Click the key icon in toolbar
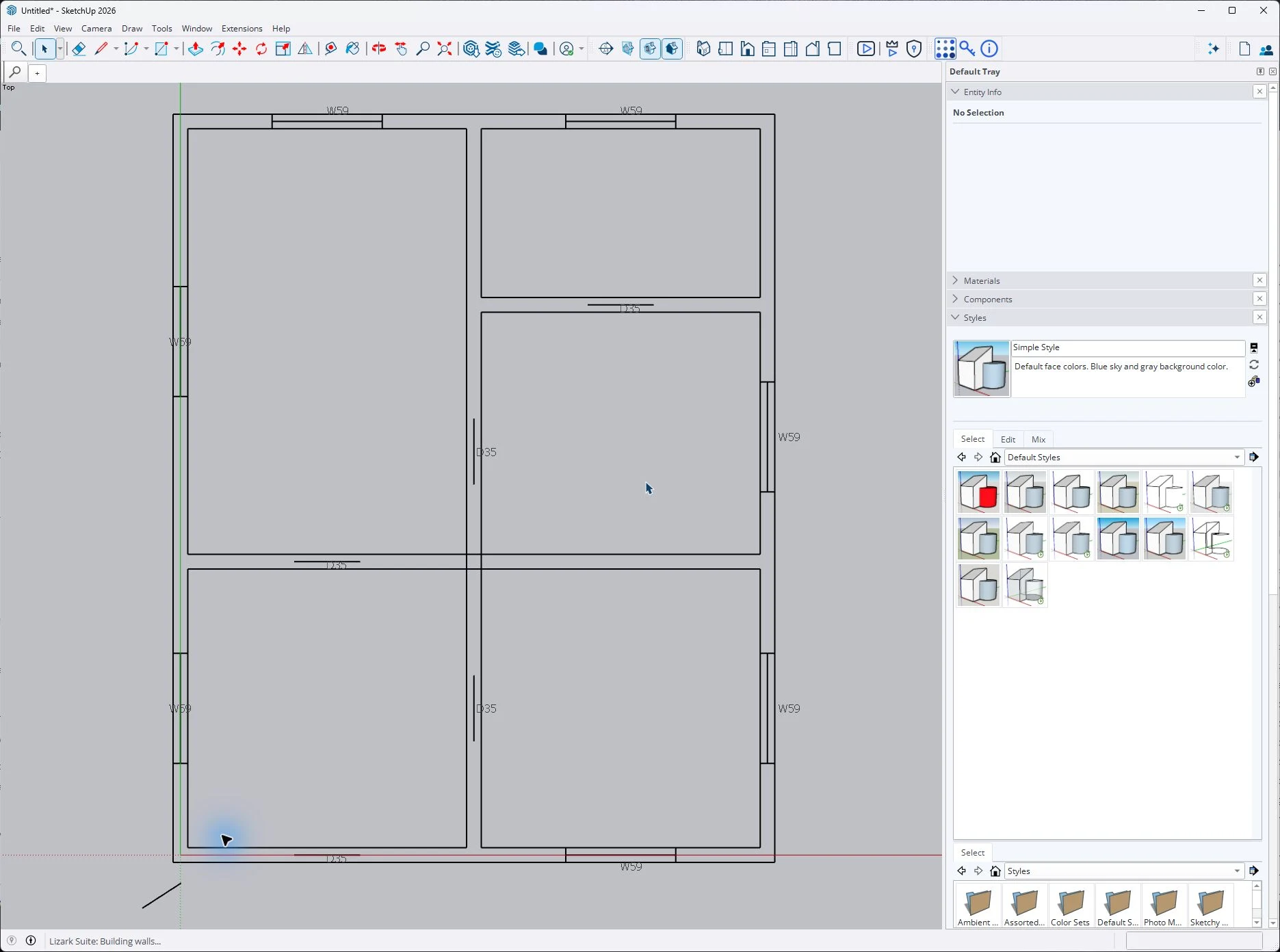1280x952 pixels. point(967,49)
